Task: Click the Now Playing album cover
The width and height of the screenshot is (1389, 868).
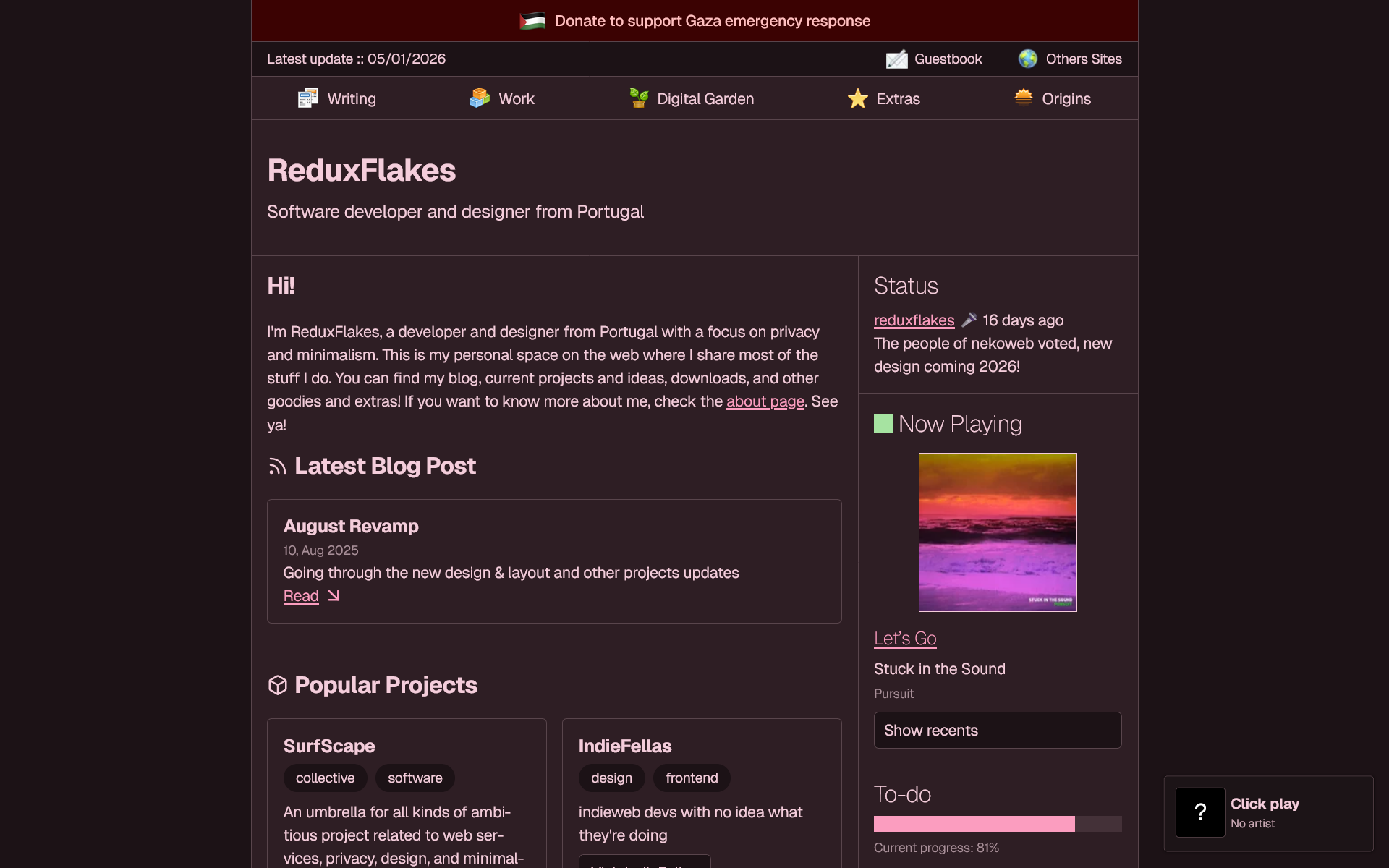Action: point(998,532)
